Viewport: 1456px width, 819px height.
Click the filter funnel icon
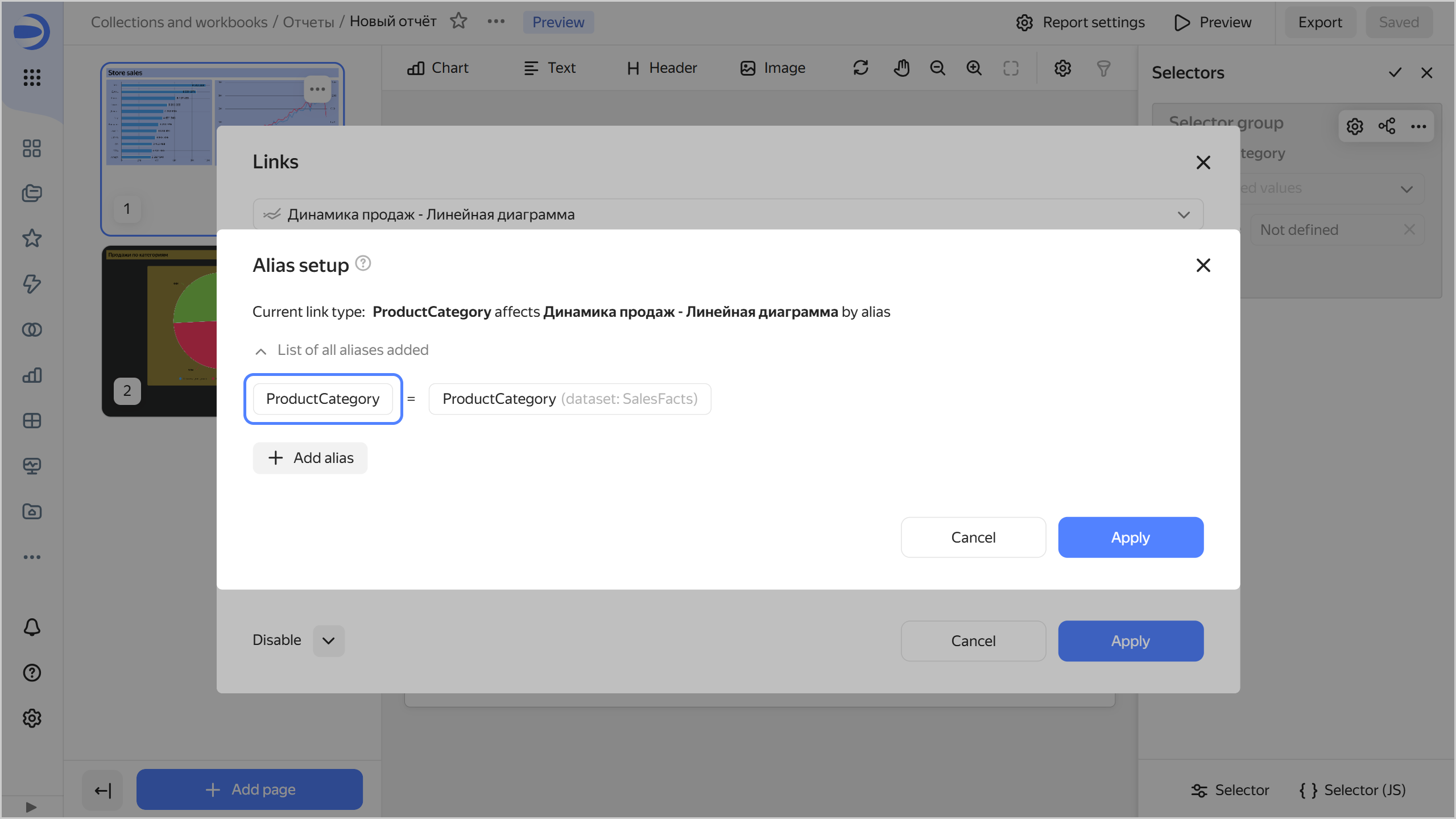[x=1103, y=68]
